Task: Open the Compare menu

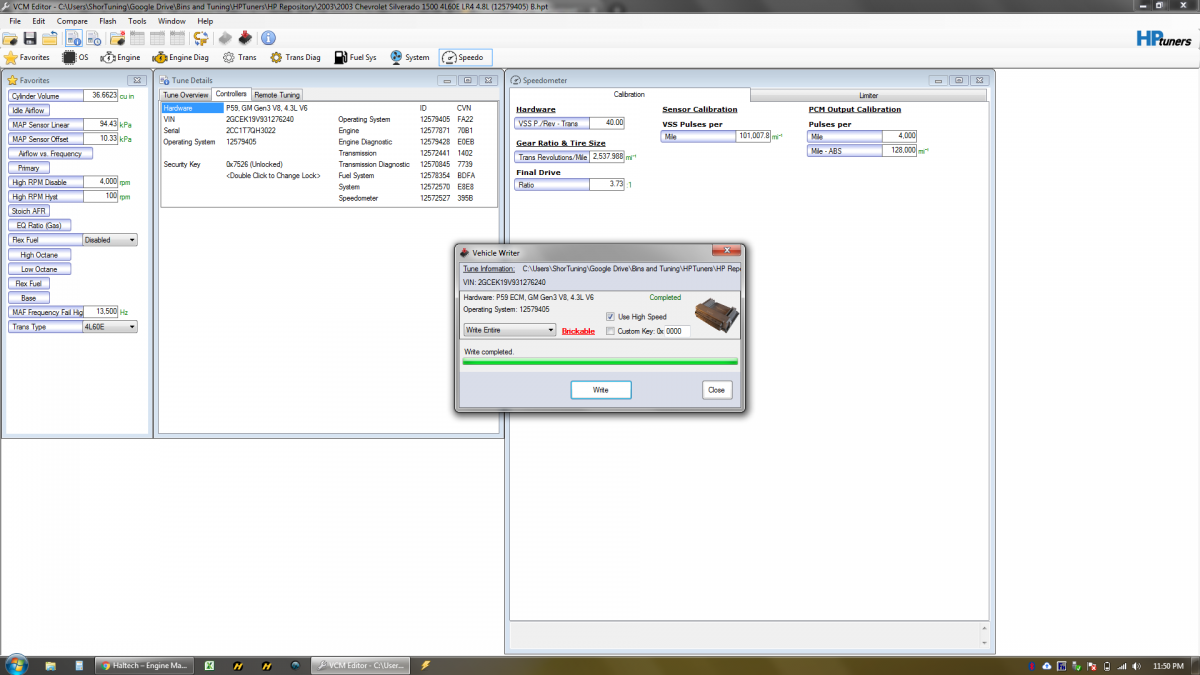Action: coord(72,21)
